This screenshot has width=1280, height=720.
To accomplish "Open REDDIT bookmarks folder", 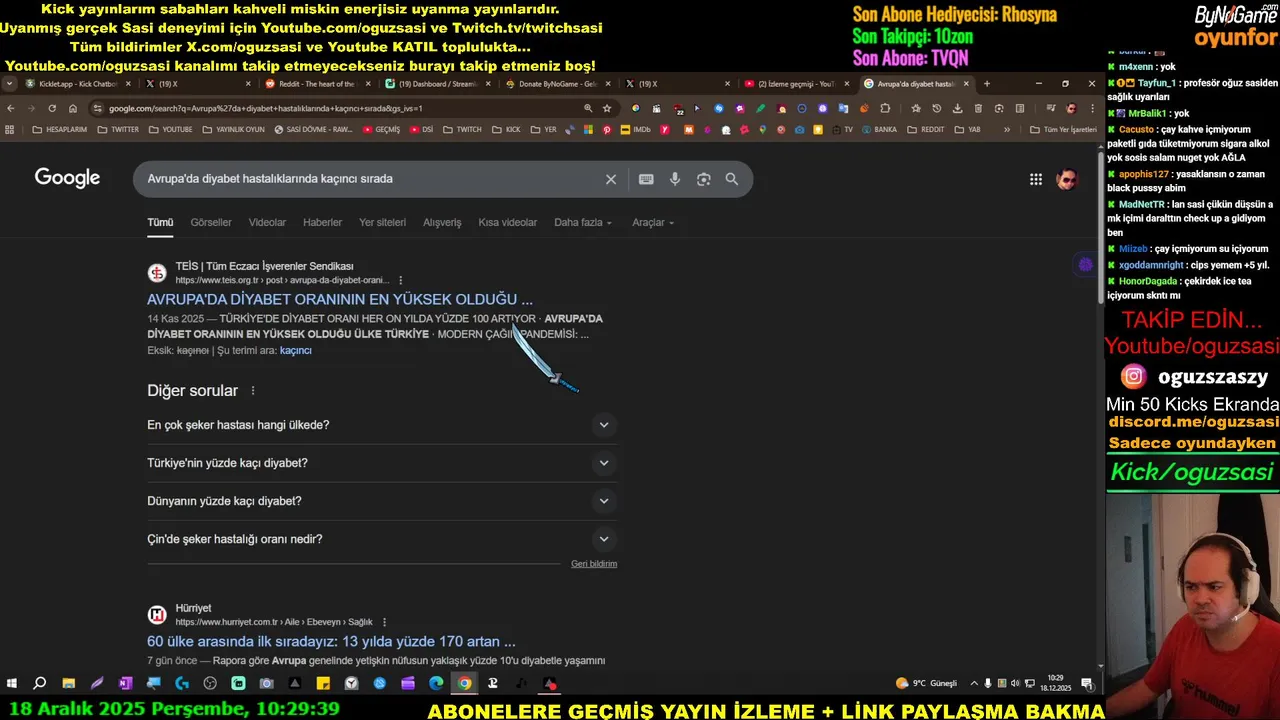I will point(925,129).
